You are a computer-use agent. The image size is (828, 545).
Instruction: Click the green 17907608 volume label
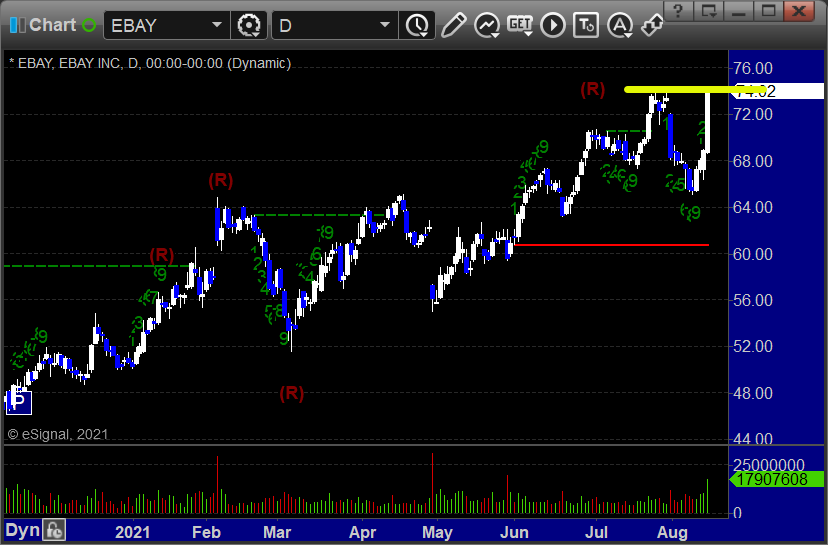coord(776,480)
